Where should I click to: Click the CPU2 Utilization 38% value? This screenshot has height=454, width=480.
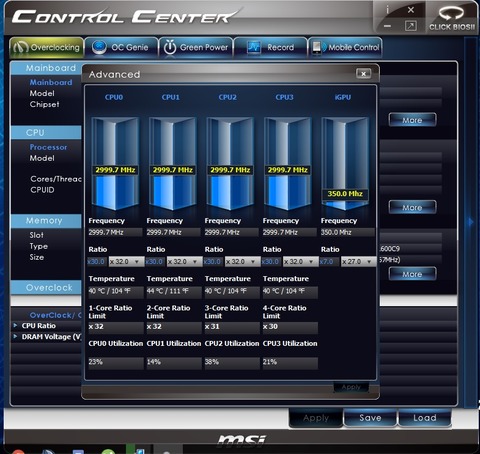232,363
